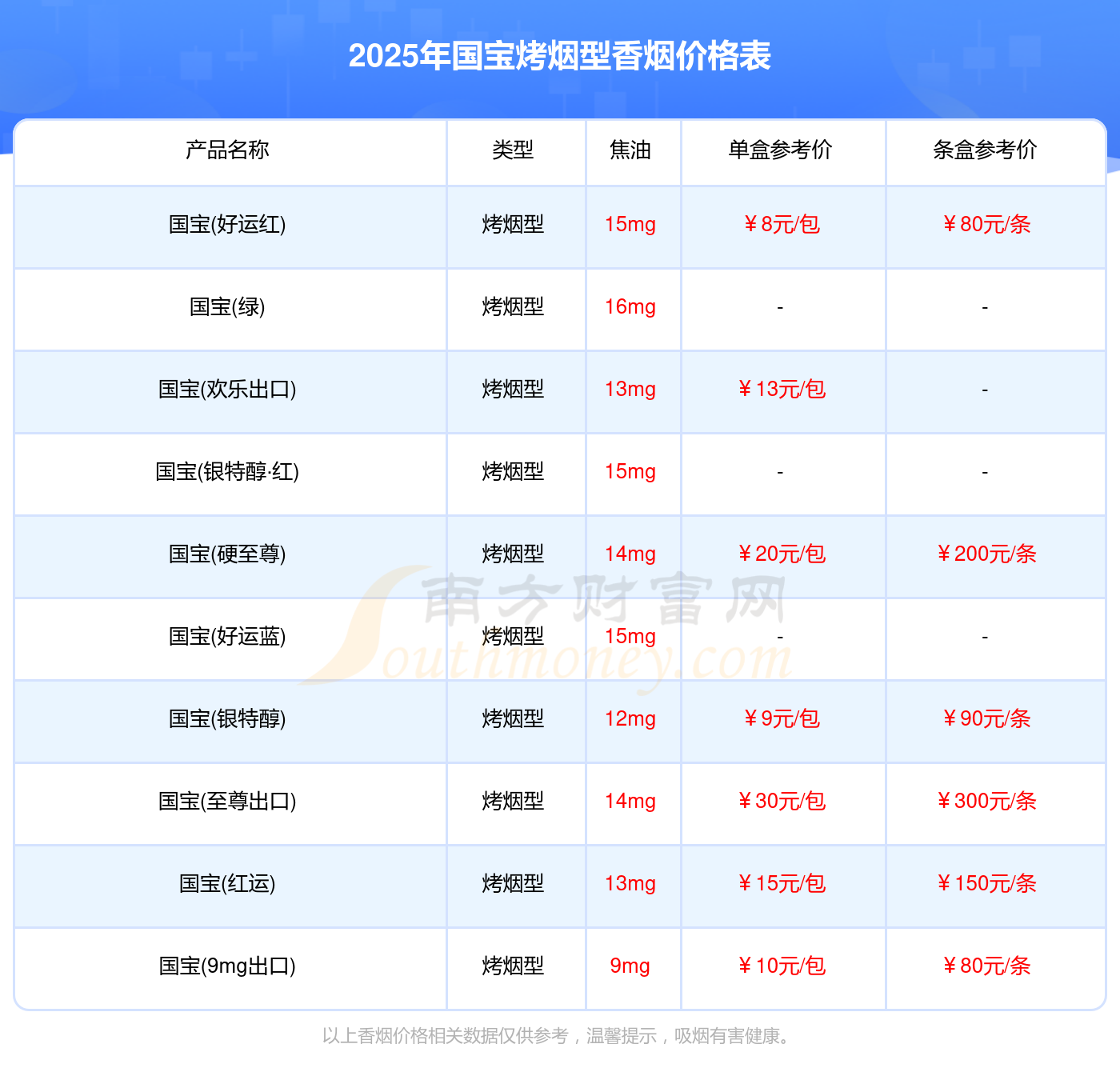Click tar value in 国宝(好运红) row
The width and height of the screenshot is (1120, 1080).
(630, 225)
